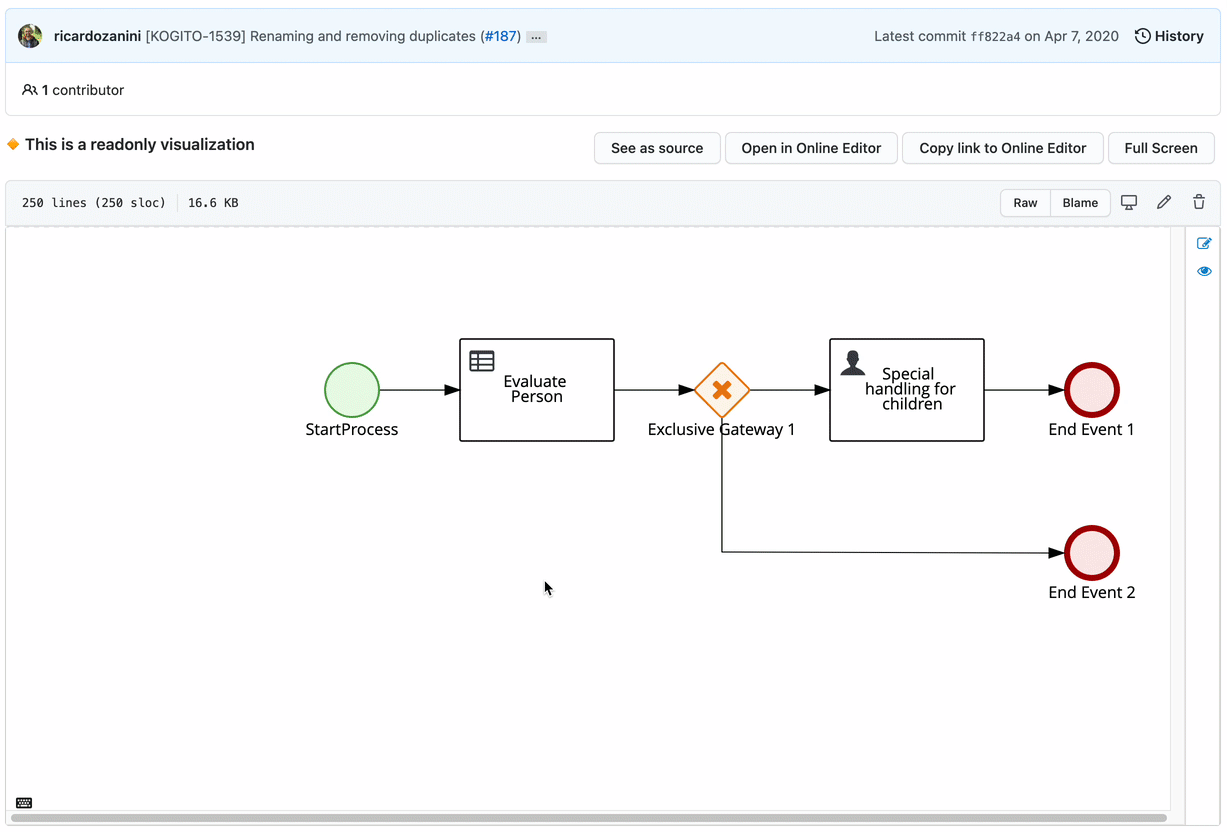Click the History clock icon

coord(1142,36)
